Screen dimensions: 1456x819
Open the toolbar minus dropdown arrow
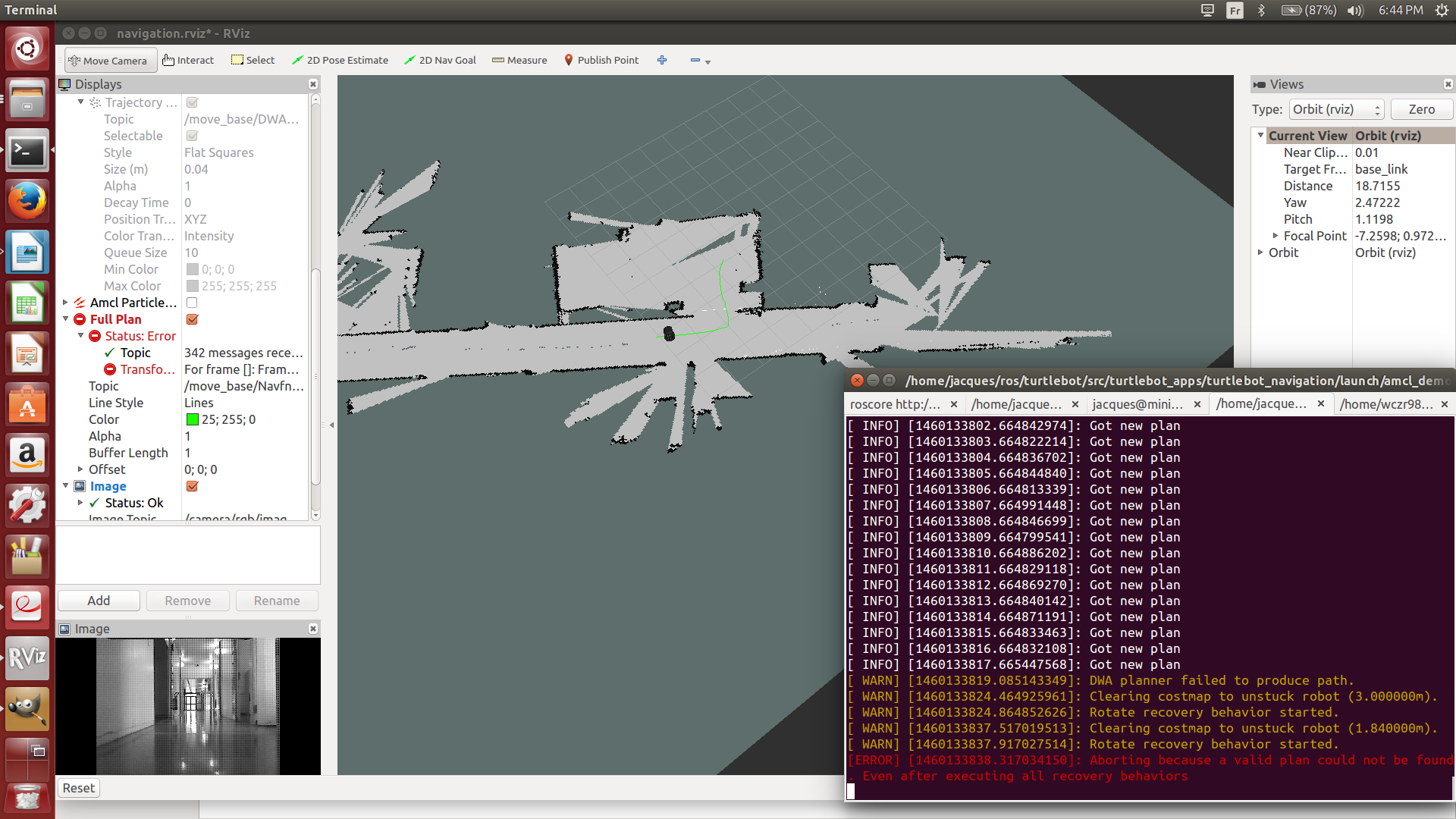708,62
